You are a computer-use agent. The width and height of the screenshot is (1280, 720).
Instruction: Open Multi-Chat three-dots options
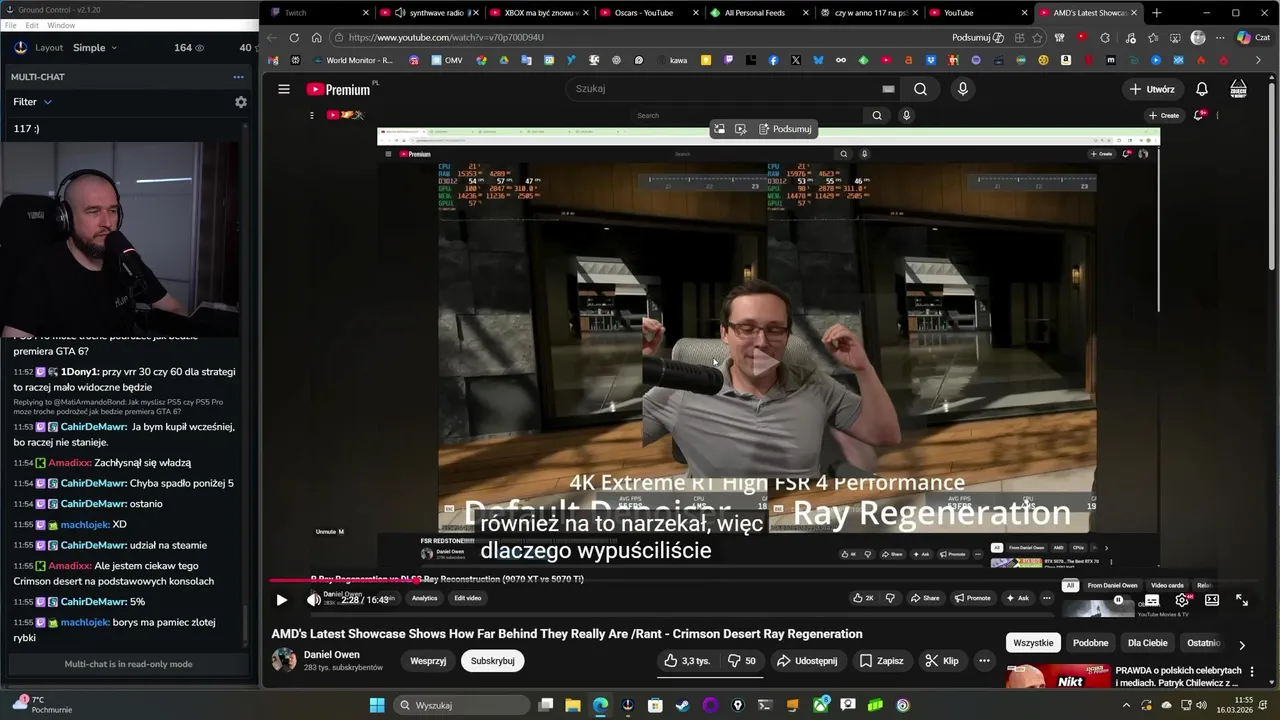point(238,77)
